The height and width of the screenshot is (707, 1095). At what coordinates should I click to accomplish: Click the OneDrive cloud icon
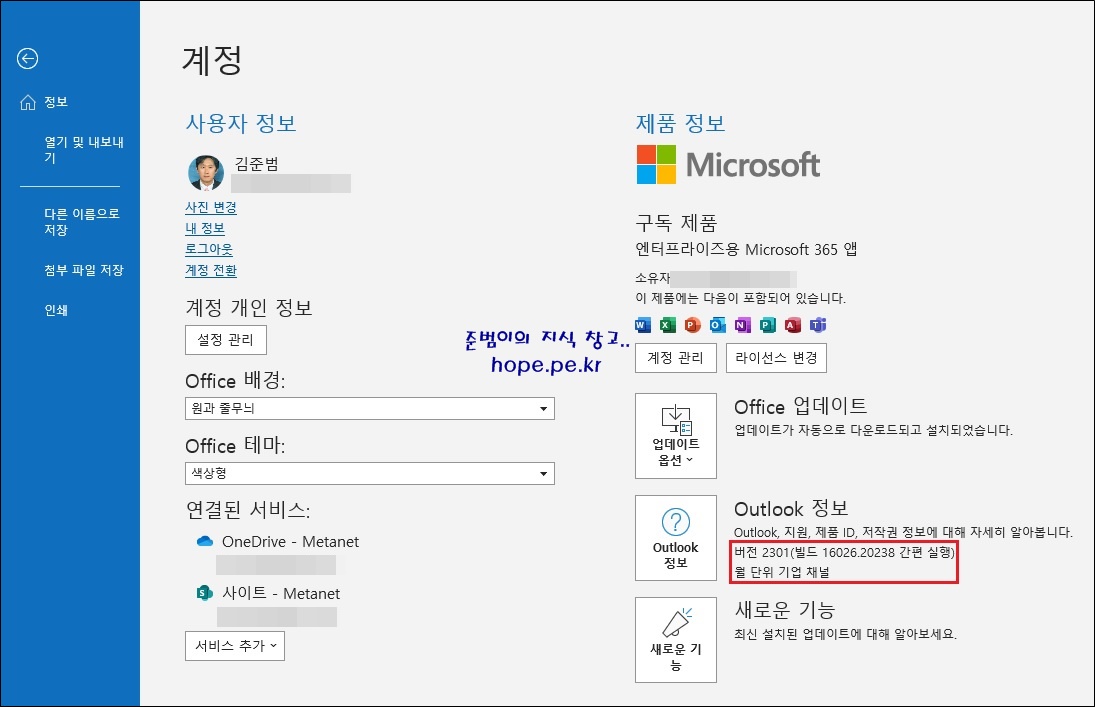205,541
